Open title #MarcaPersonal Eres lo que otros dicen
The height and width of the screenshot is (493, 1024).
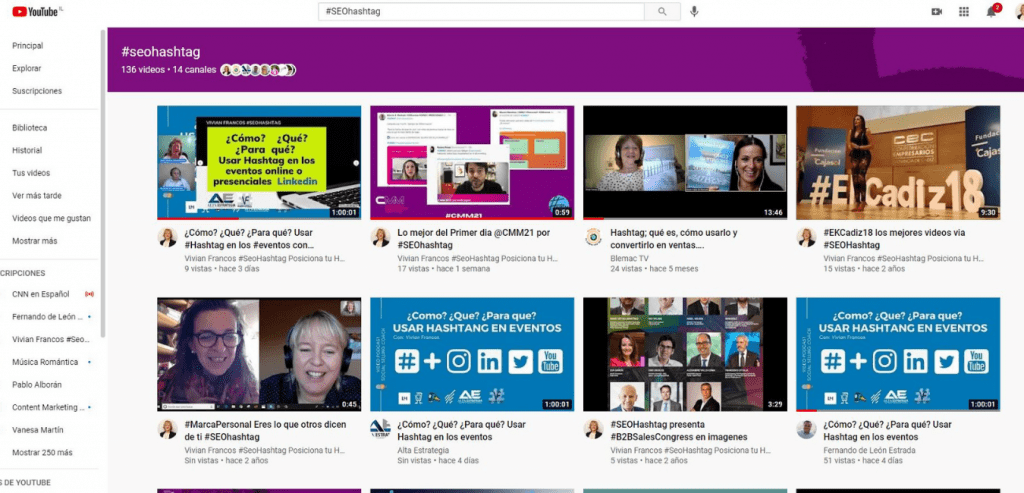tap(265, 431)
